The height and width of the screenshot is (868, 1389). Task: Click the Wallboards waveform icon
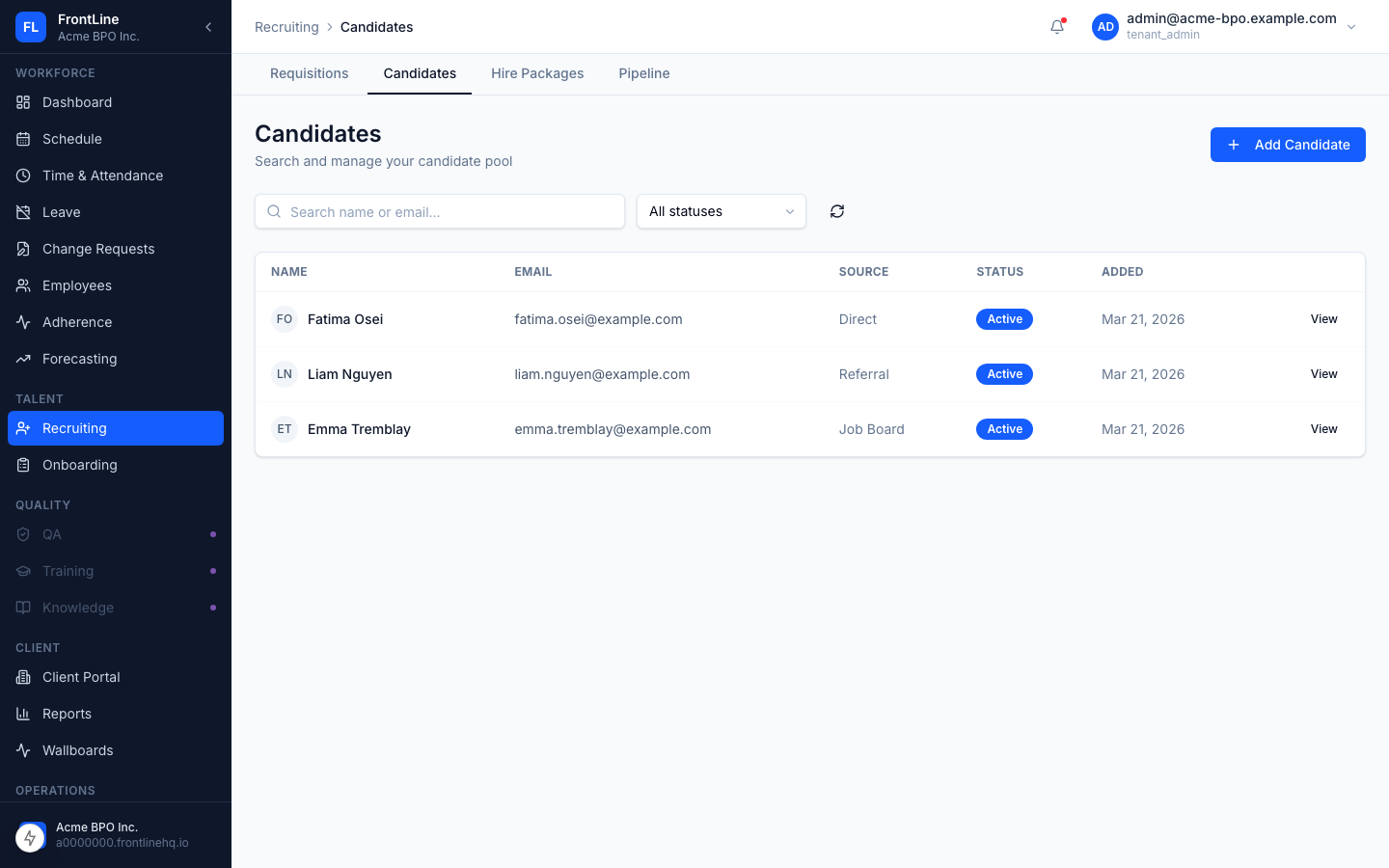pyautogui.click(x=23, y=750)
